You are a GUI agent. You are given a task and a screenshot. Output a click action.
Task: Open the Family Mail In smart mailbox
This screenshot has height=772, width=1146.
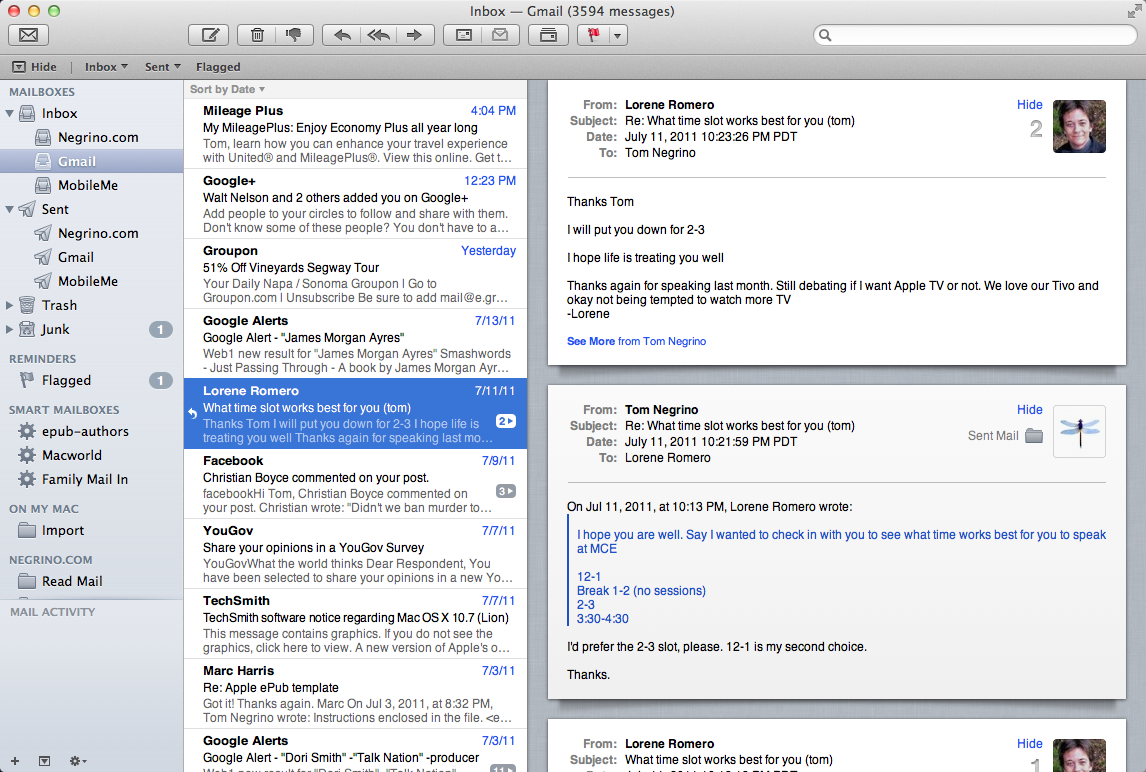(91, 480)
